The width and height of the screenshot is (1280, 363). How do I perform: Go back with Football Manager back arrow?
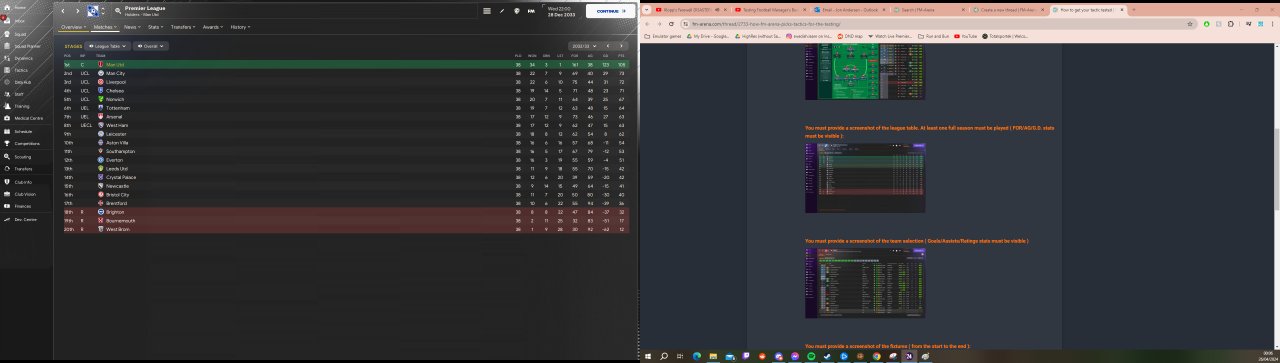(63, 11)
